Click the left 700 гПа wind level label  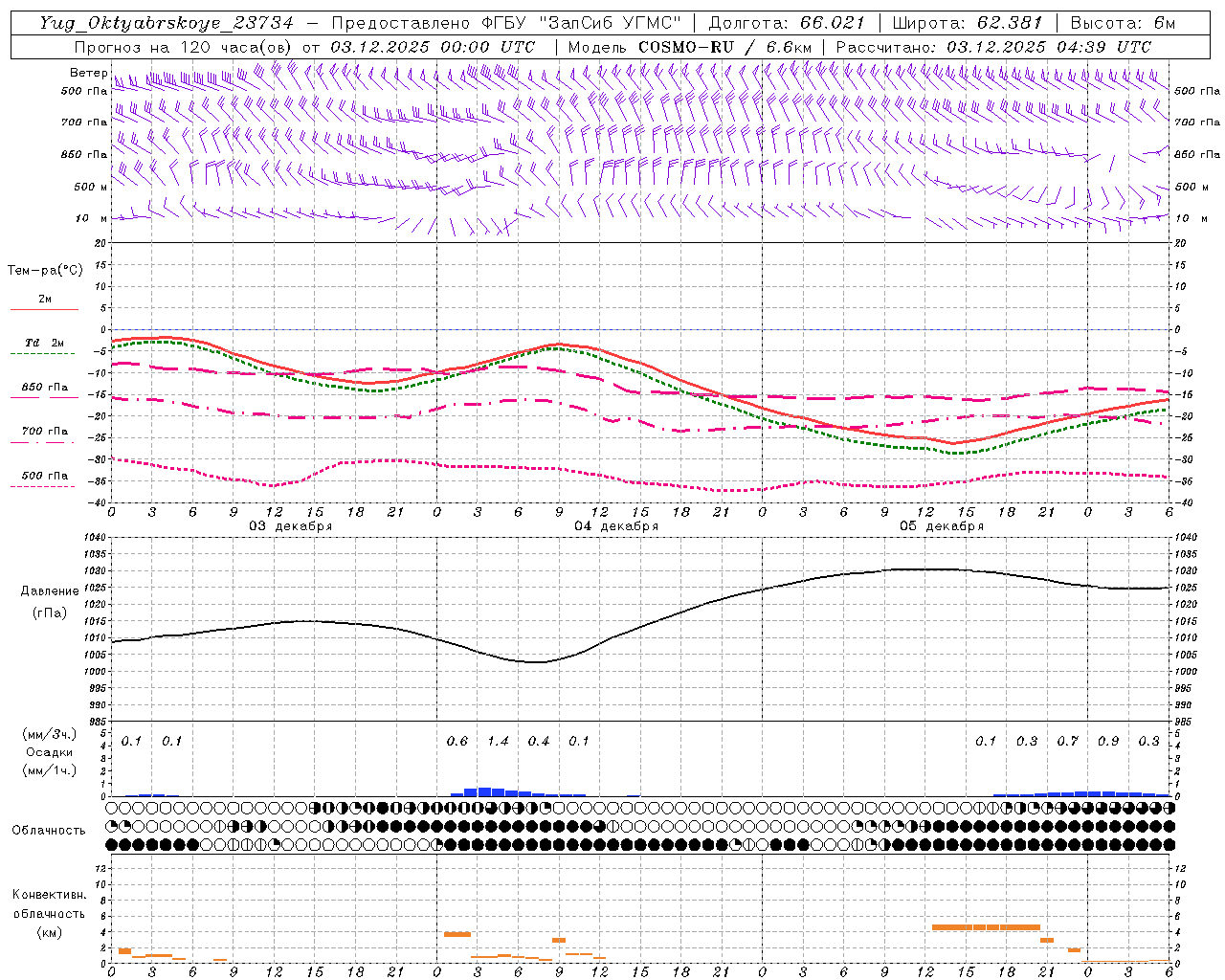84,122
